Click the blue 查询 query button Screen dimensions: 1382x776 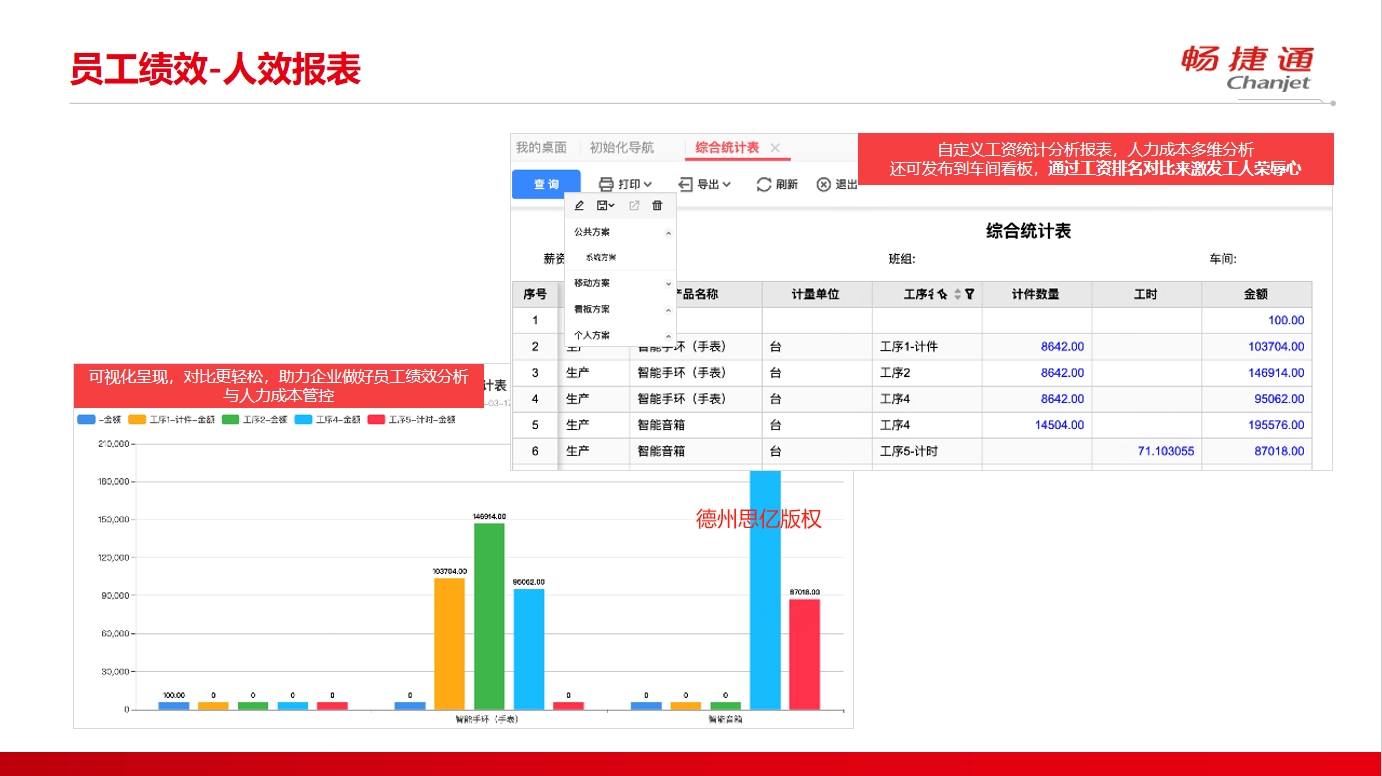pos(546,184)
